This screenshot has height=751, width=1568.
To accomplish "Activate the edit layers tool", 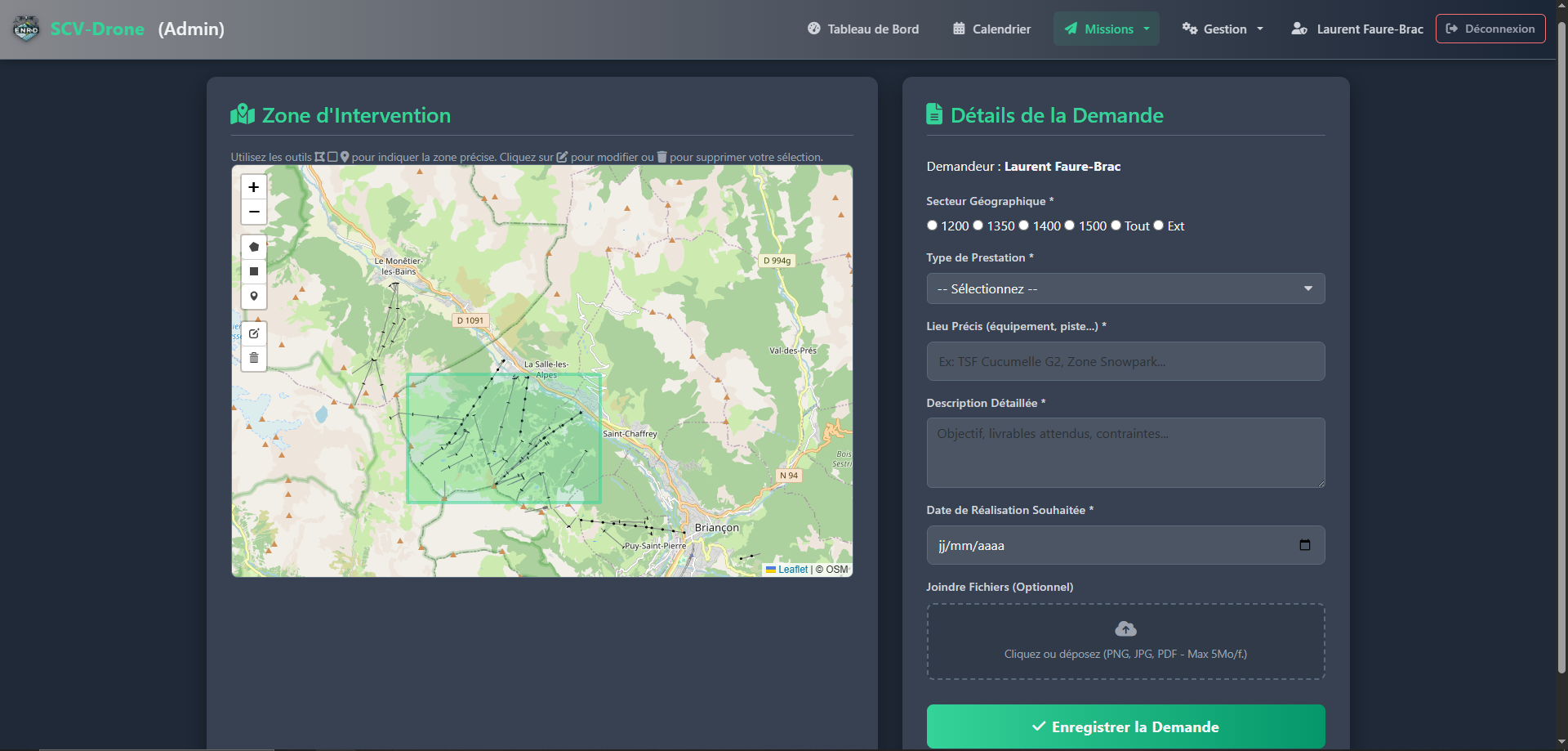I will pyautogui.click(x=254, y=333).
